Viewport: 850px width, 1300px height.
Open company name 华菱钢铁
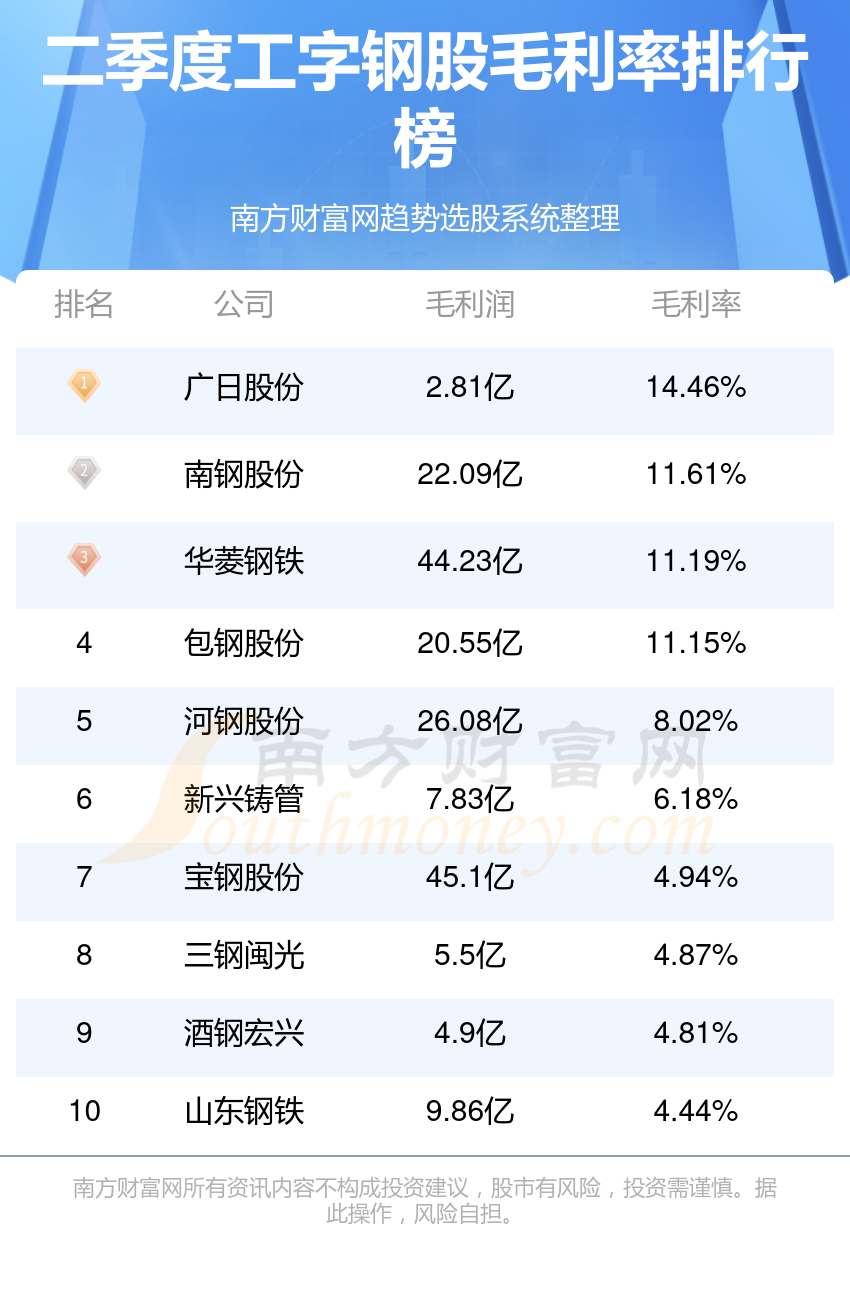[244, 561]
